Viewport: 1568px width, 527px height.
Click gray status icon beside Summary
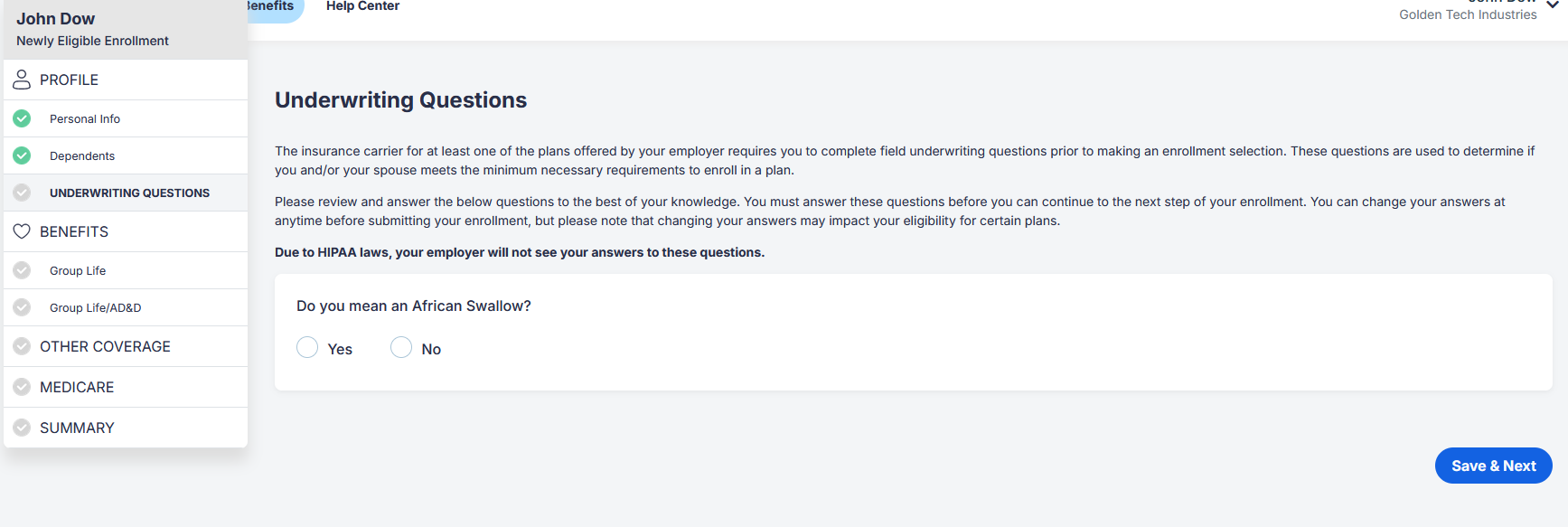tap(22, 428)
